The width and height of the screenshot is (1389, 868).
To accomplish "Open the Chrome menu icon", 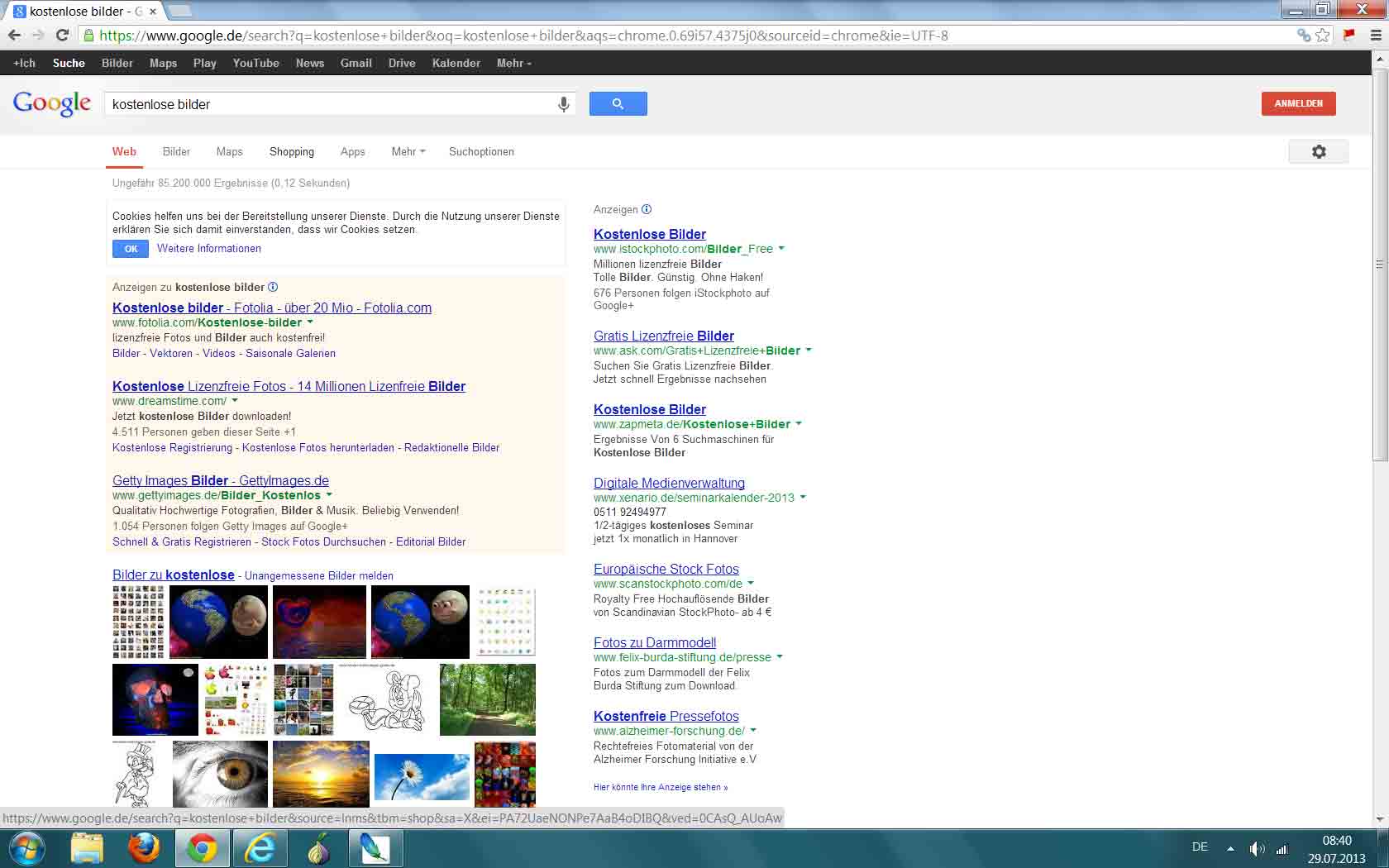I will point(1376,36).
